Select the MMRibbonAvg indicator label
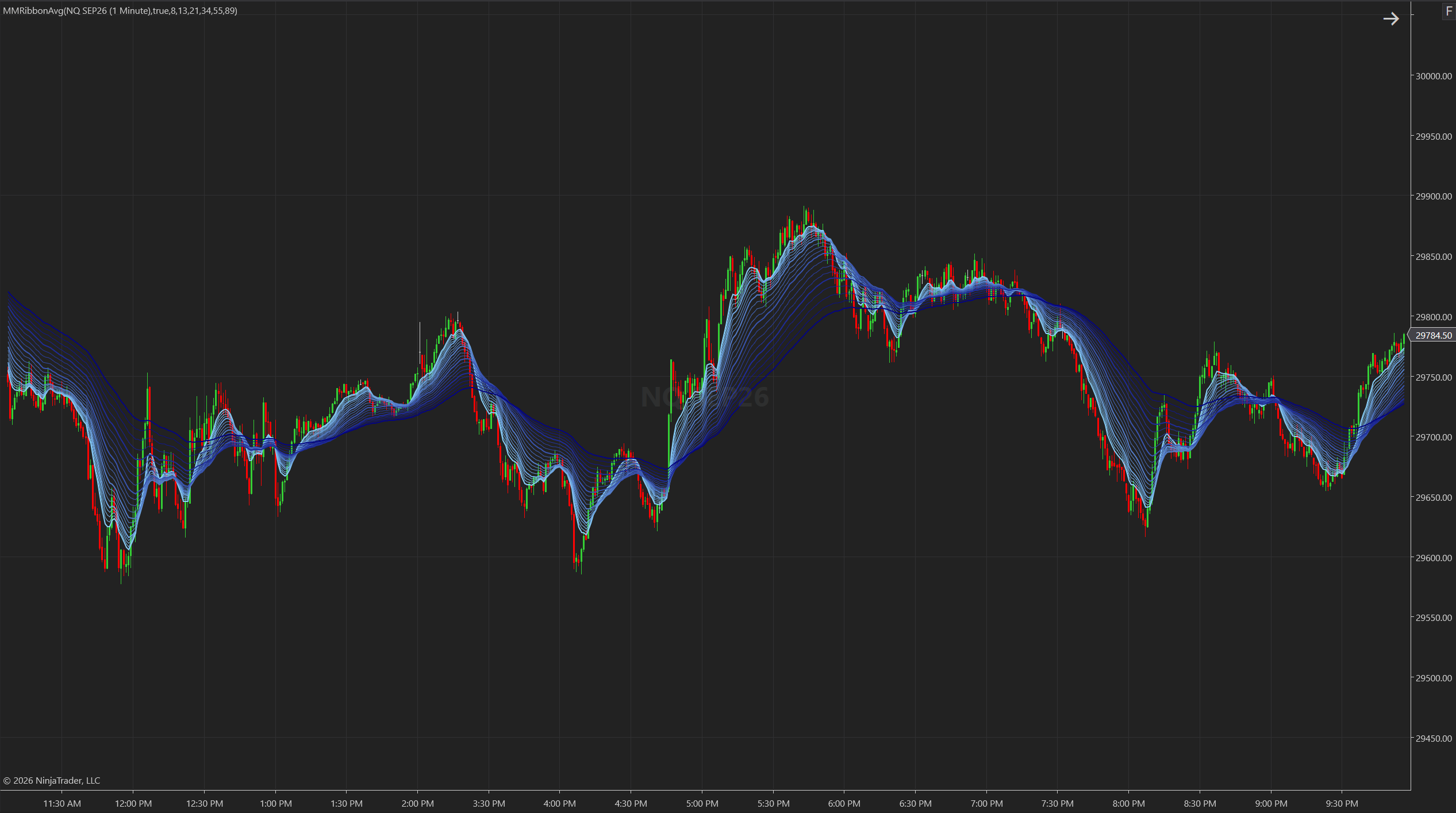 [120, 10]
